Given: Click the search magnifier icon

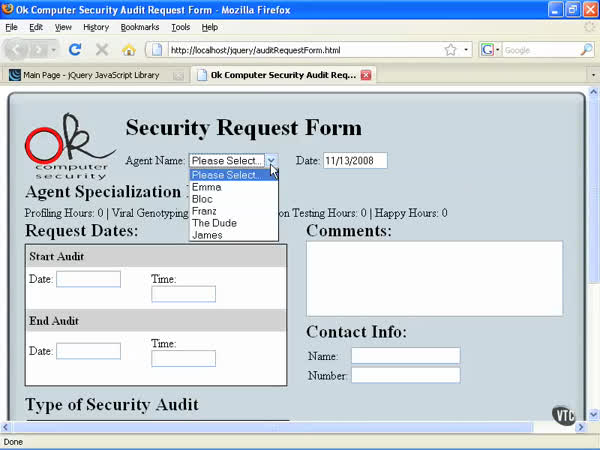Looking at the screenshot, I should click(587, 49).
